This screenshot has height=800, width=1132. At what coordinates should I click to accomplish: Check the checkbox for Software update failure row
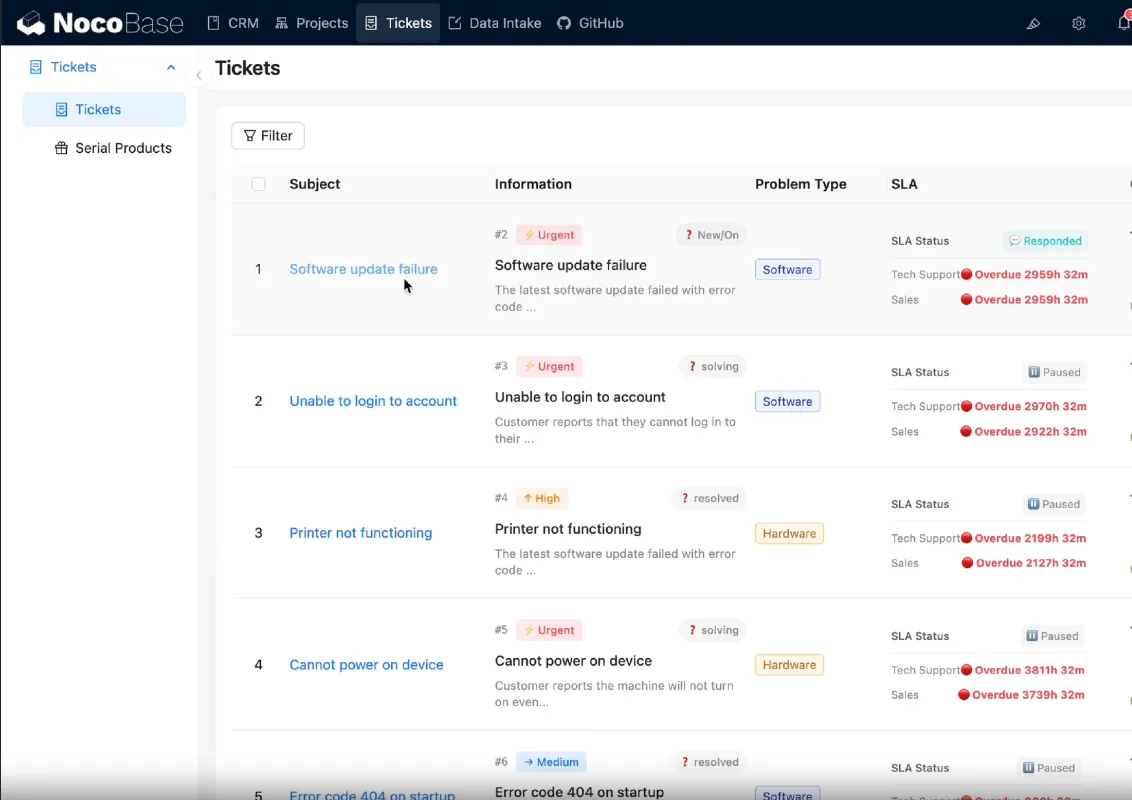(258, 268)
